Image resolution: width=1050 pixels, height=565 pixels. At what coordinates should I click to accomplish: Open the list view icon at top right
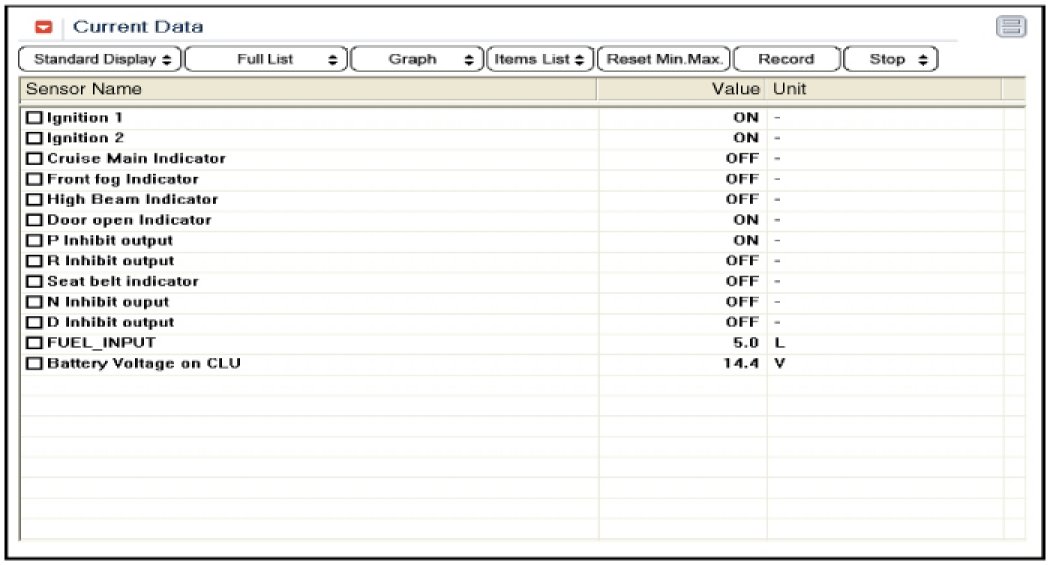click(x=1011, y=28)
